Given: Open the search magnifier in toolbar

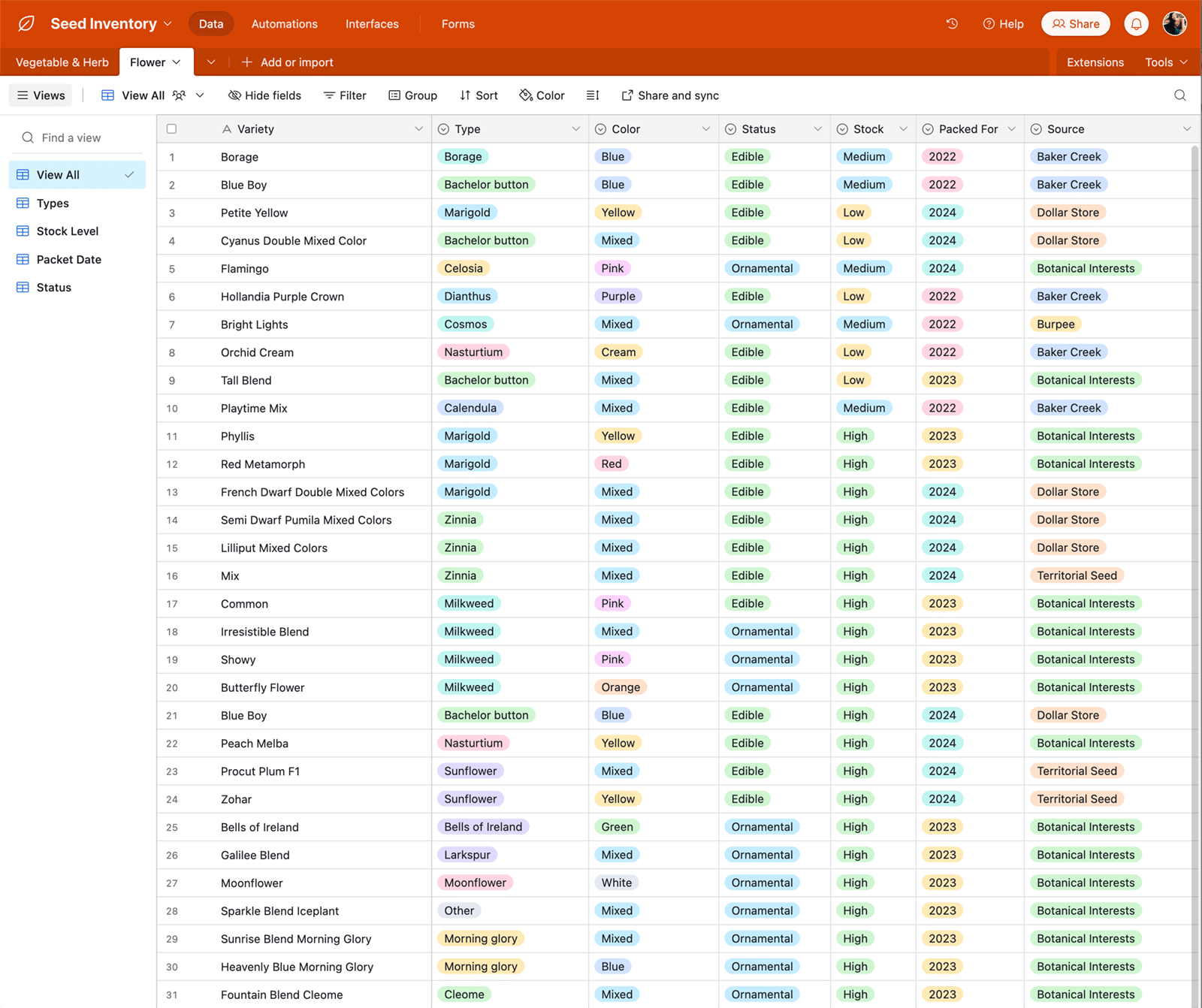Looking at the screenshot, I should [1179, 95].
